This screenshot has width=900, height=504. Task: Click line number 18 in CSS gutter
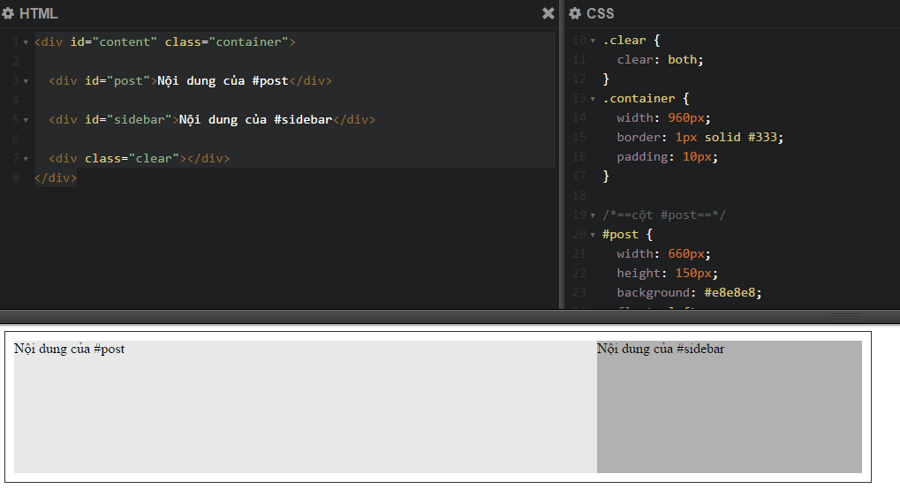579,196
